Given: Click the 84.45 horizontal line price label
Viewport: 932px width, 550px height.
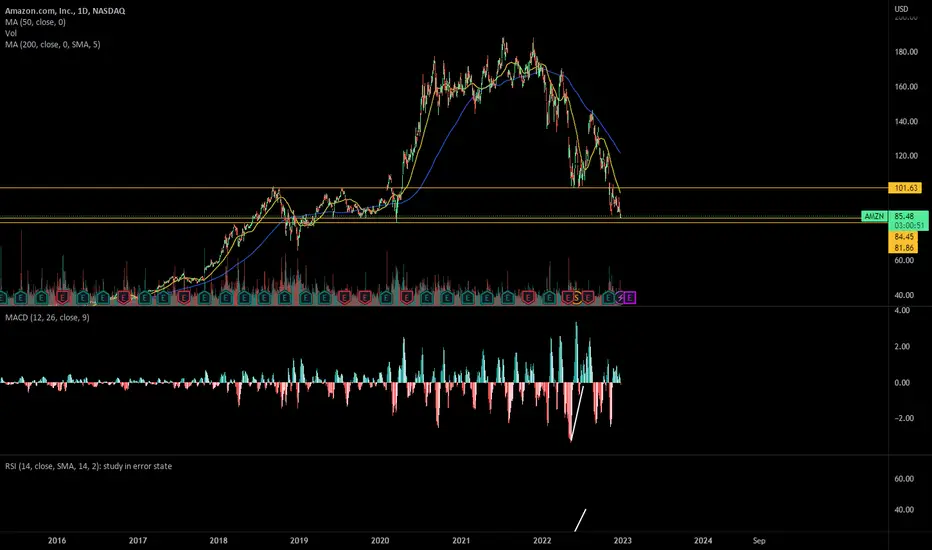Looking at the screenshot, I should tap(903, 237).
